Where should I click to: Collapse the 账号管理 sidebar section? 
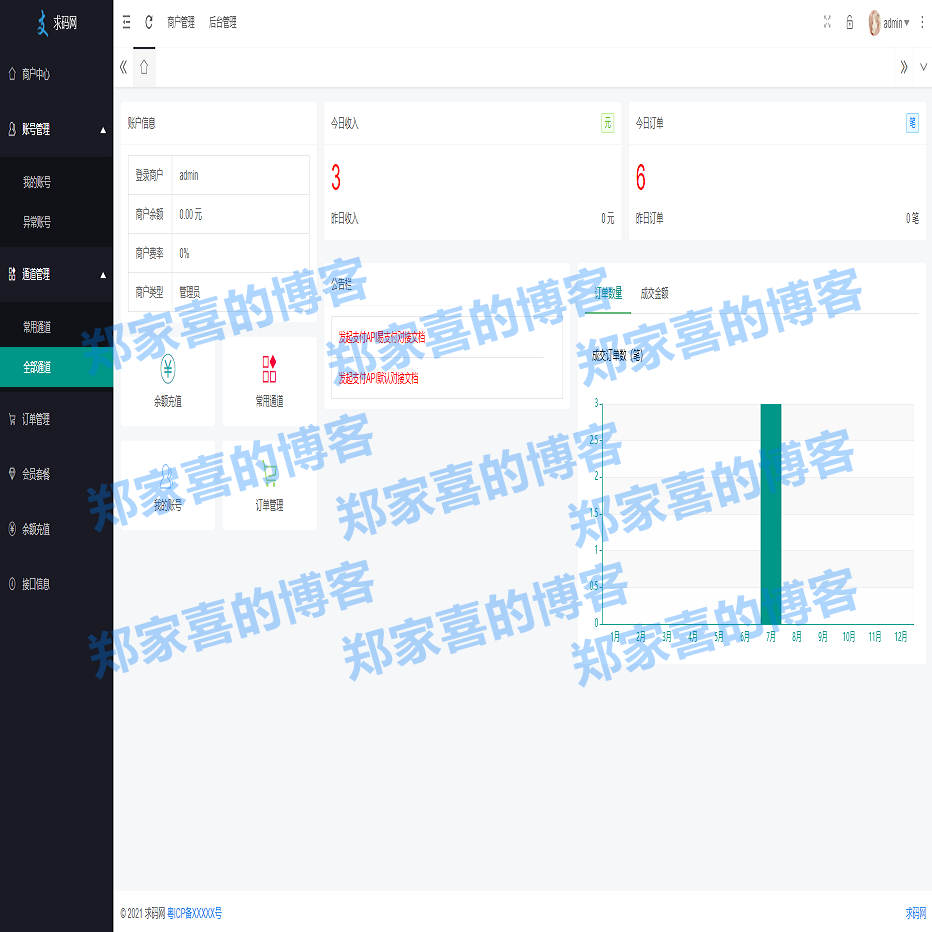(x=56, y=130)
